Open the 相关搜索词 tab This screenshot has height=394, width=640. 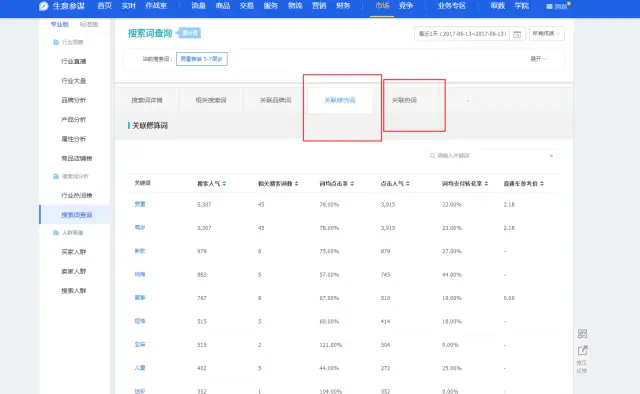[211, 100]
